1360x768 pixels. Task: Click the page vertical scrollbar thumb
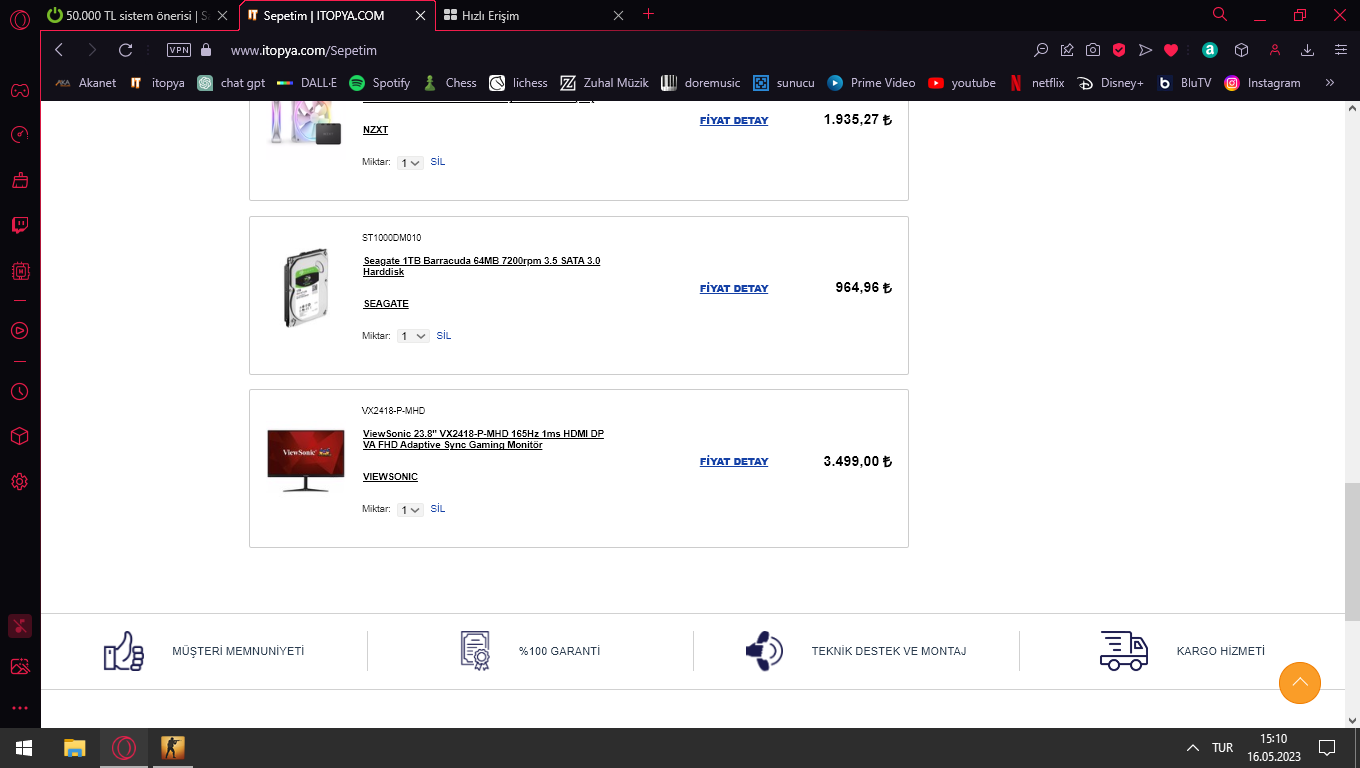pyautogui.click(x=1351, y=552)
